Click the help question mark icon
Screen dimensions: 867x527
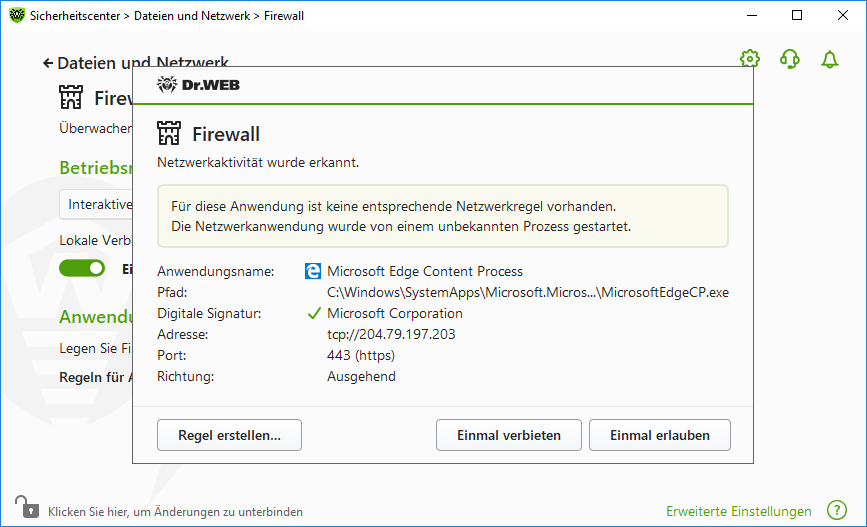pos(837,511)
